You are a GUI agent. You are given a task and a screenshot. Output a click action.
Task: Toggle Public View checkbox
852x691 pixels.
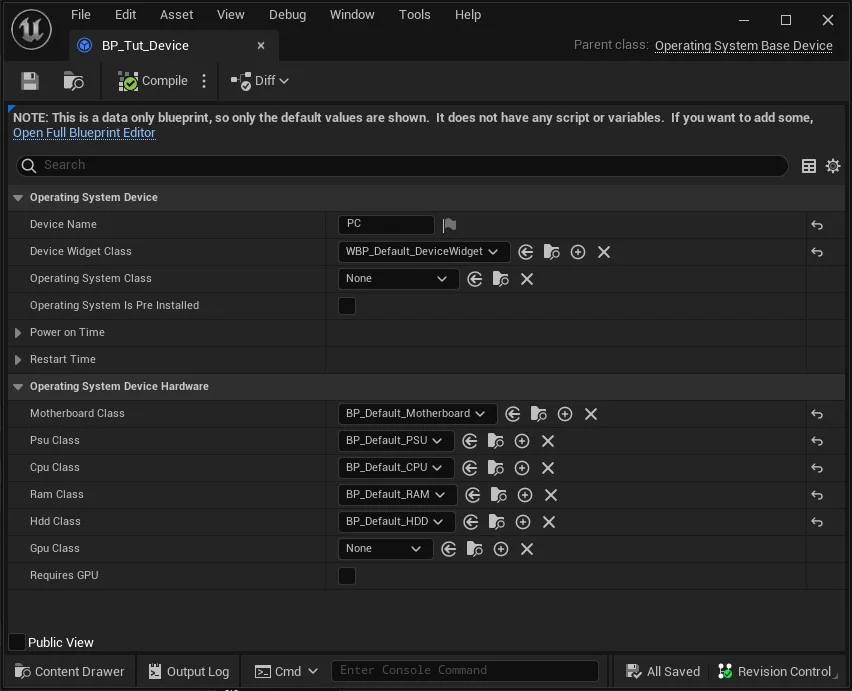17,642
